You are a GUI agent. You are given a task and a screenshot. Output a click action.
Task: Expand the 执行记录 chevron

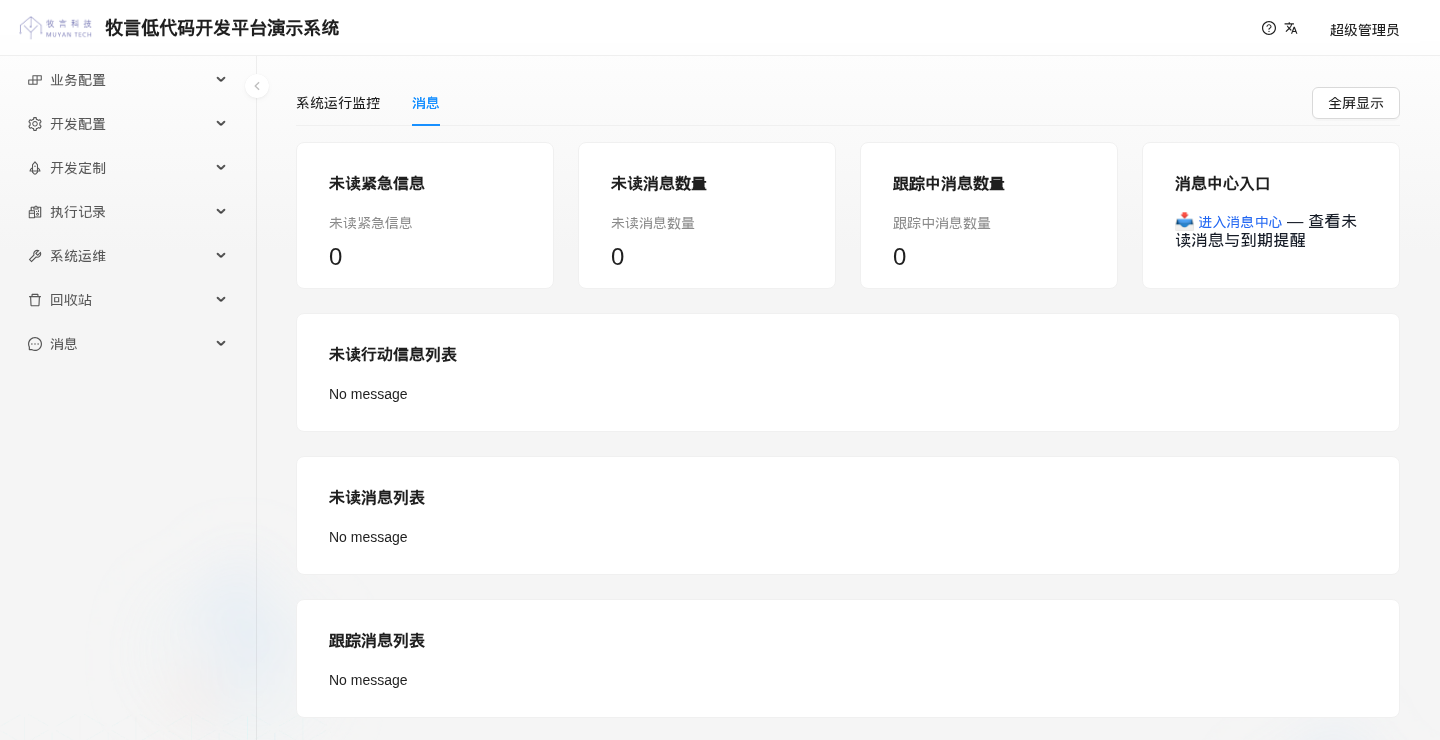(221, 211)
